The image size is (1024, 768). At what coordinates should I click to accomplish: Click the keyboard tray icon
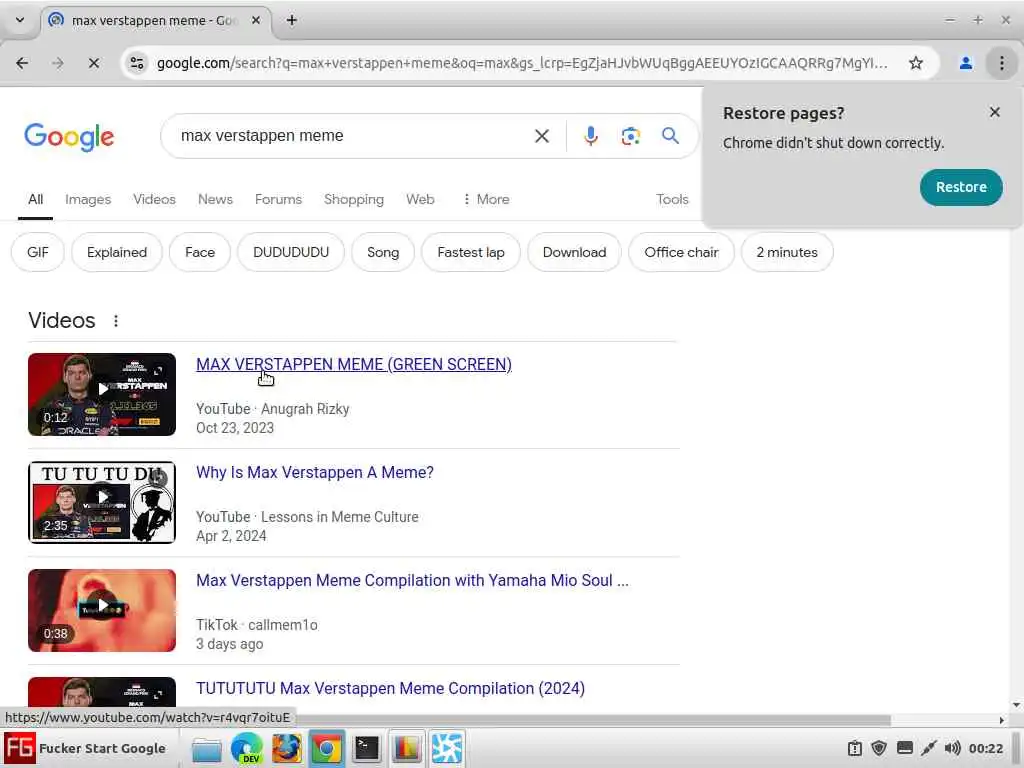pyautogui.click(x=904, y=748)
